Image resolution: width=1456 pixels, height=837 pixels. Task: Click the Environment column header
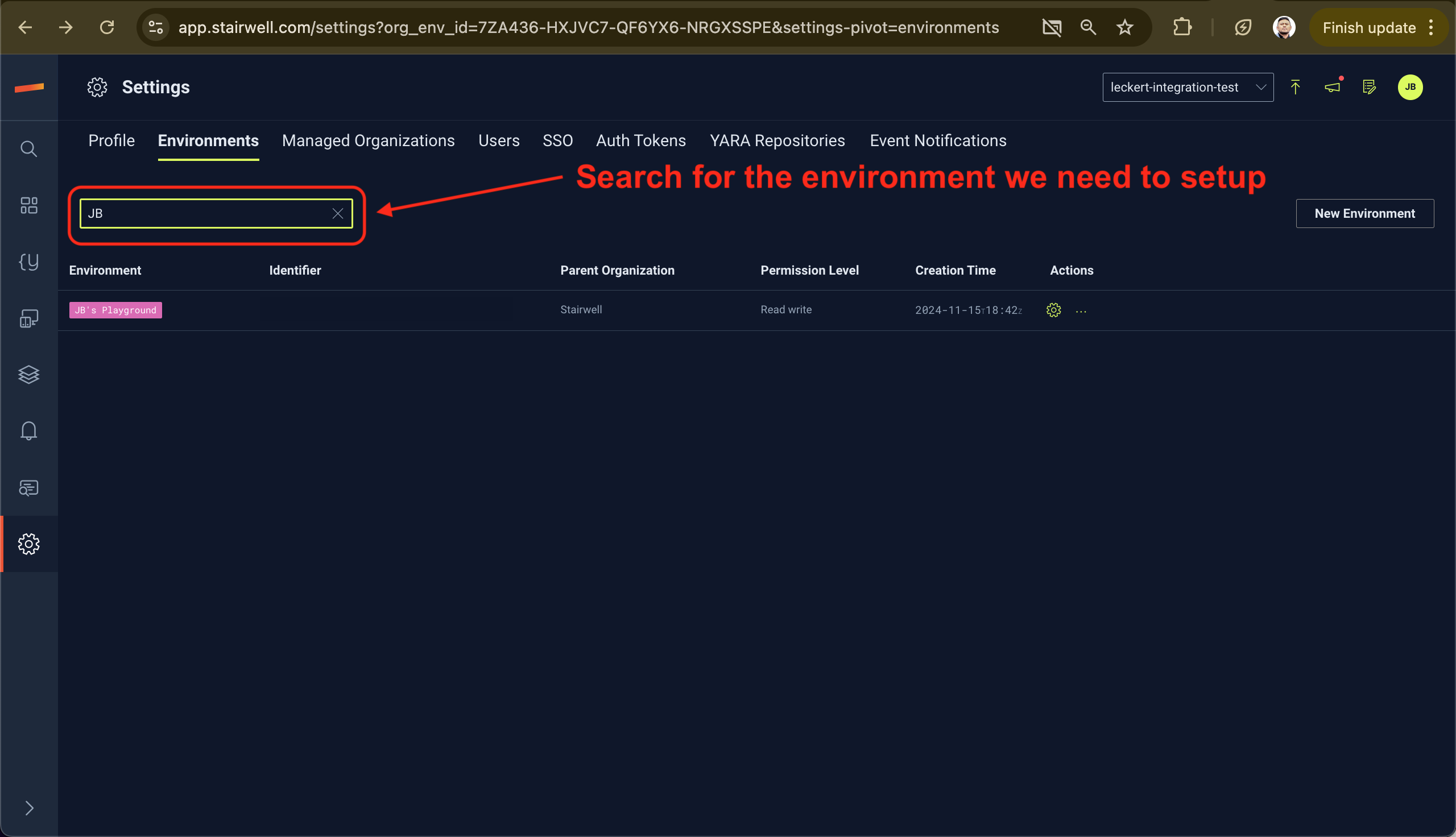coord(105,270)
